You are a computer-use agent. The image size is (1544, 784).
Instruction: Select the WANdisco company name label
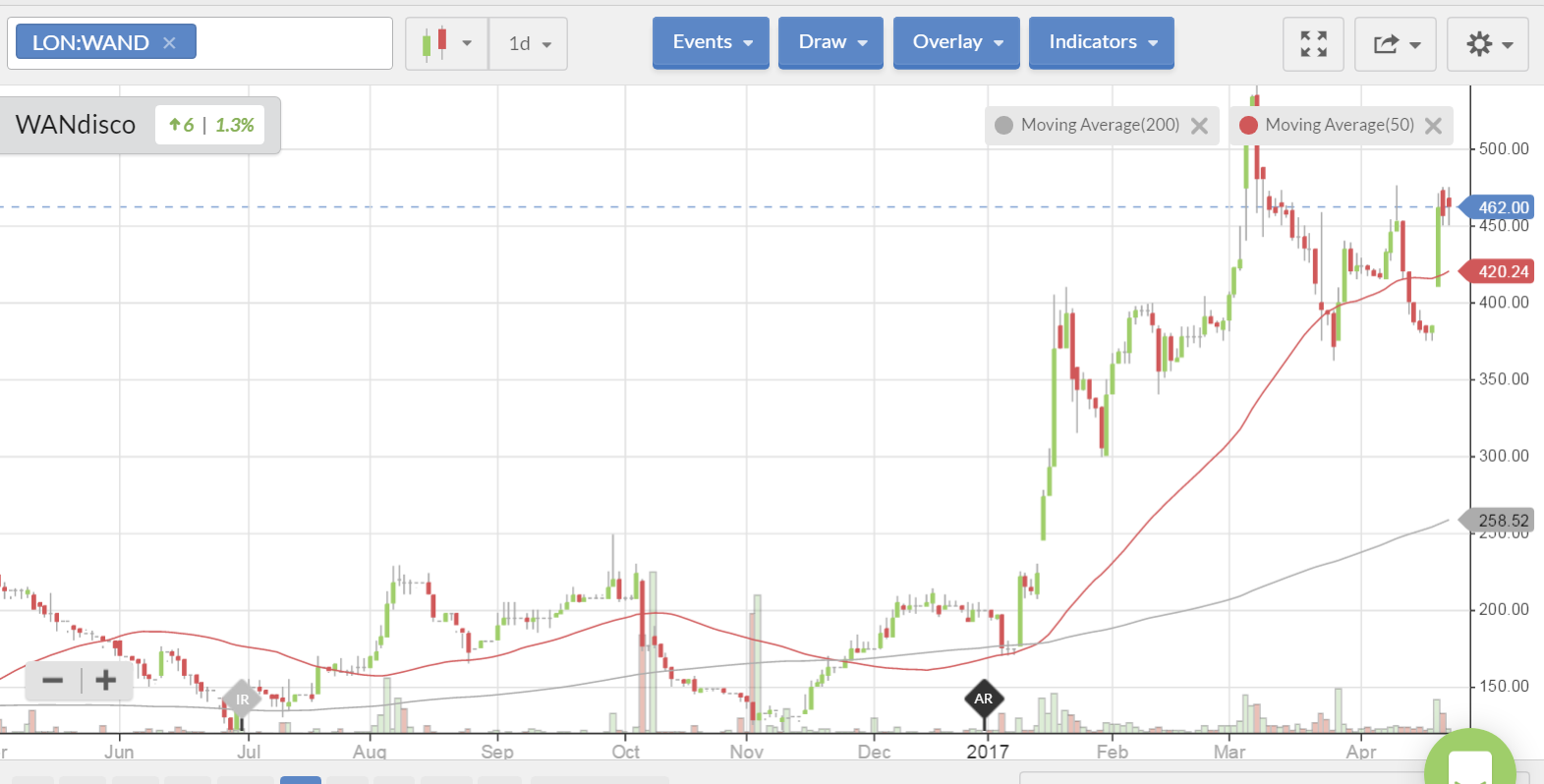(x=76, y=125)
